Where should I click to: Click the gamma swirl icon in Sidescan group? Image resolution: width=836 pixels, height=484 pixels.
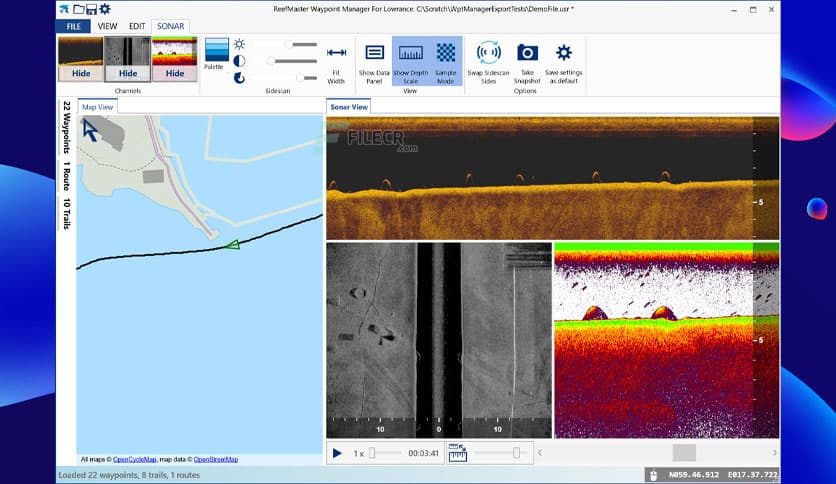[239, 78]
